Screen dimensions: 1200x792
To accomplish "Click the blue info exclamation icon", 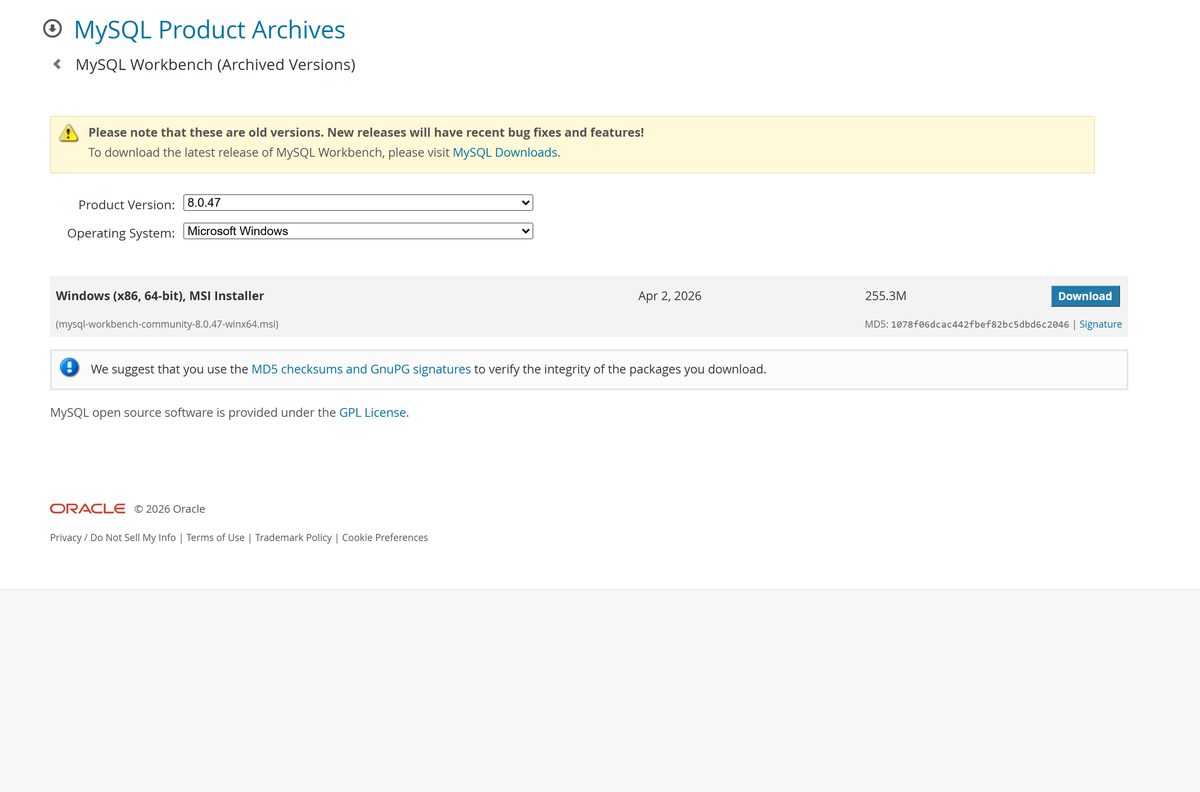I will click(x=69, y=367).
